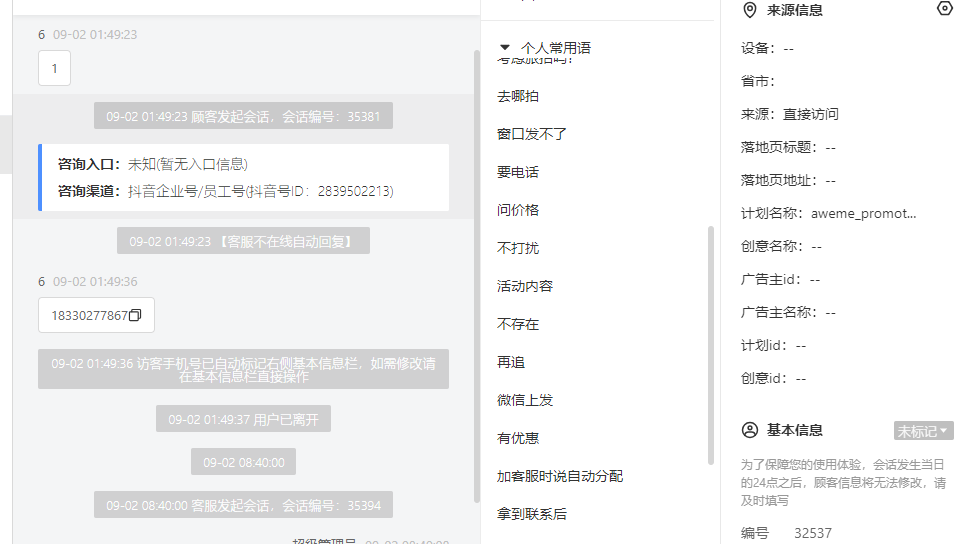Click the 设备 field in source info
Screen dimensions: 969x544
767,49
